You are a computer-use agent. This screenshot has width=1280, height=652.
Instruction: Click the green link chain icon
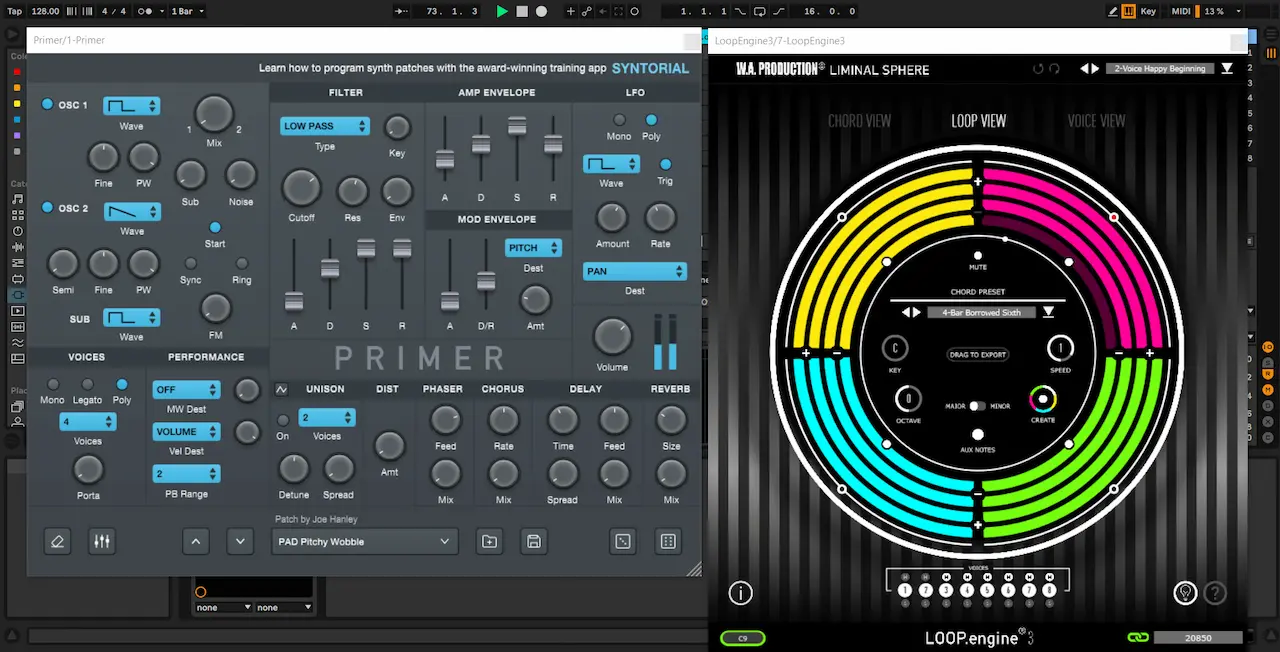tap(1137, 637)
